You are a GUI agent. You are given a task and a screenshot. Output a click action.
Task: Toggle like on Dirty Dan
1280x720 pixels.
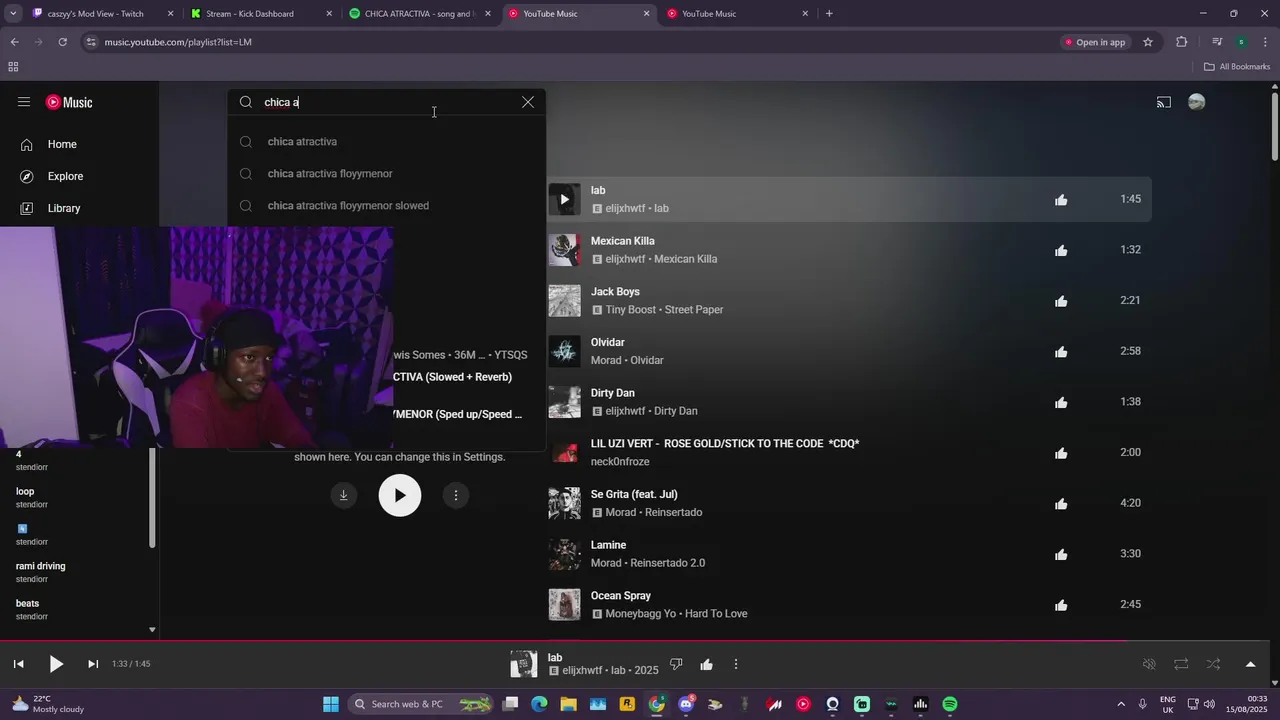(x=1061, y=402)
